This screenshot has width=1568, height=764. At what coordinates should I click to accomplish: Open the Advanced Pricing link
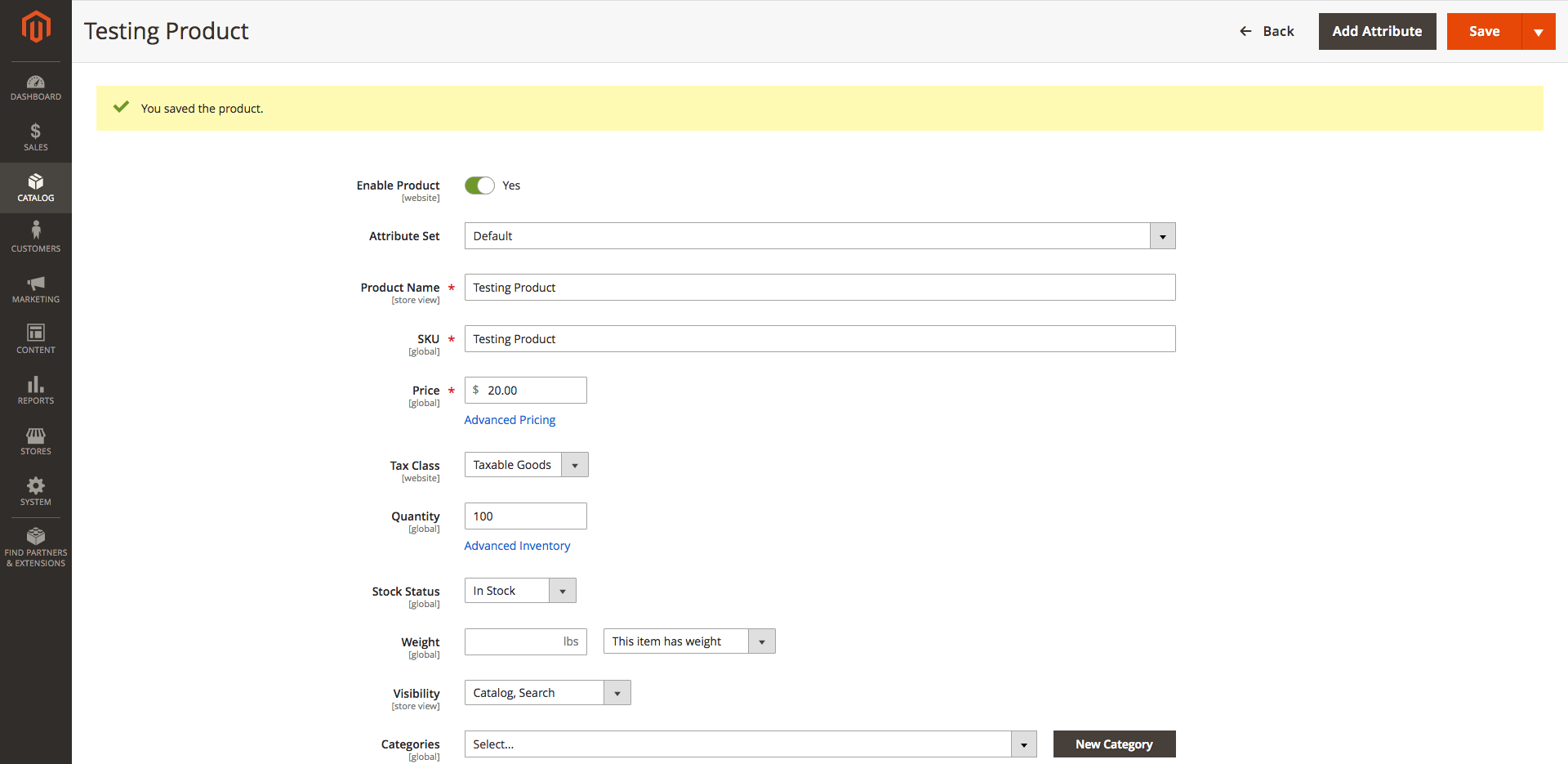510,420
